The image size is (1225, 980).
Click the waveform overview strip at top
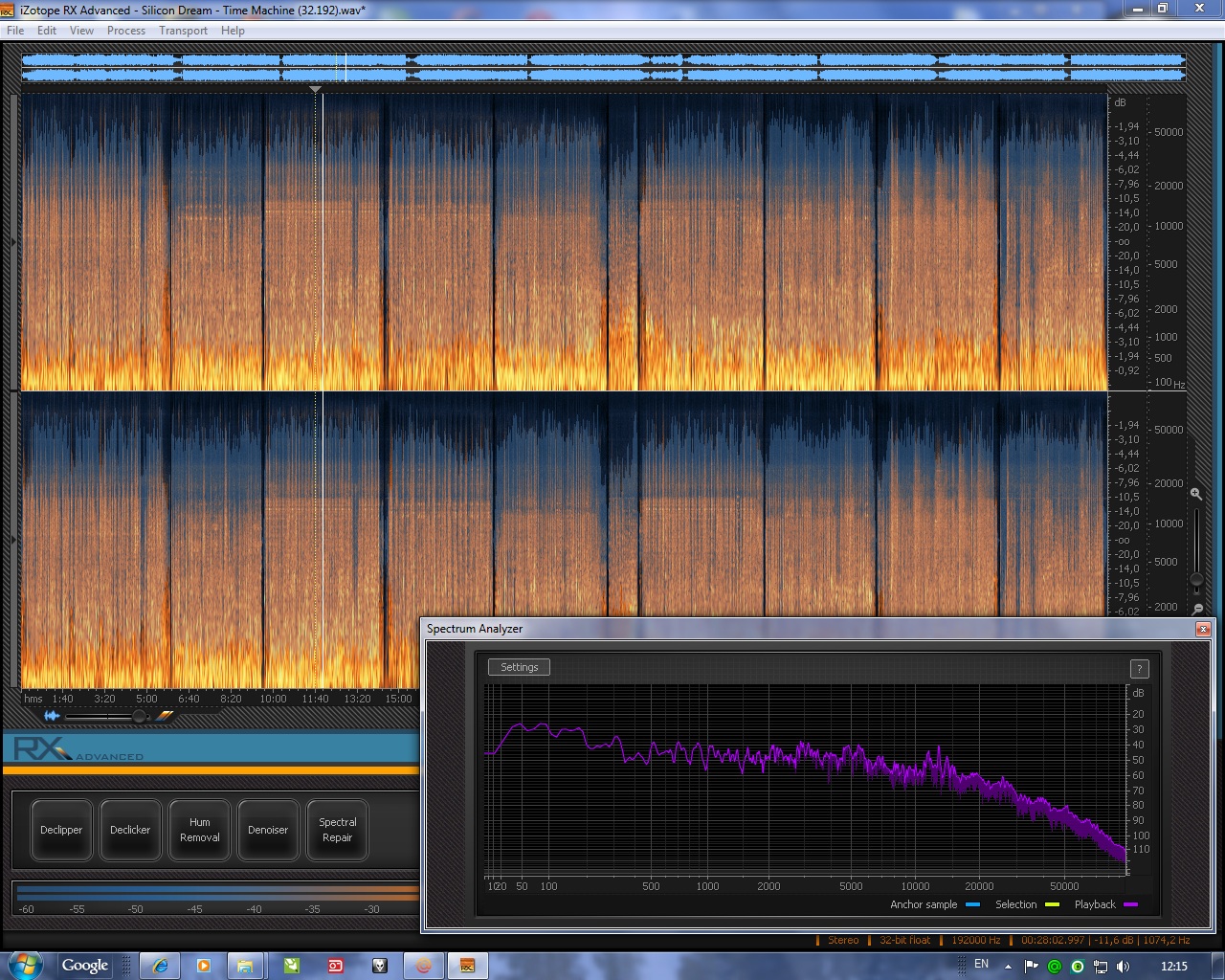pyautogui.click(x=603, y=67)
